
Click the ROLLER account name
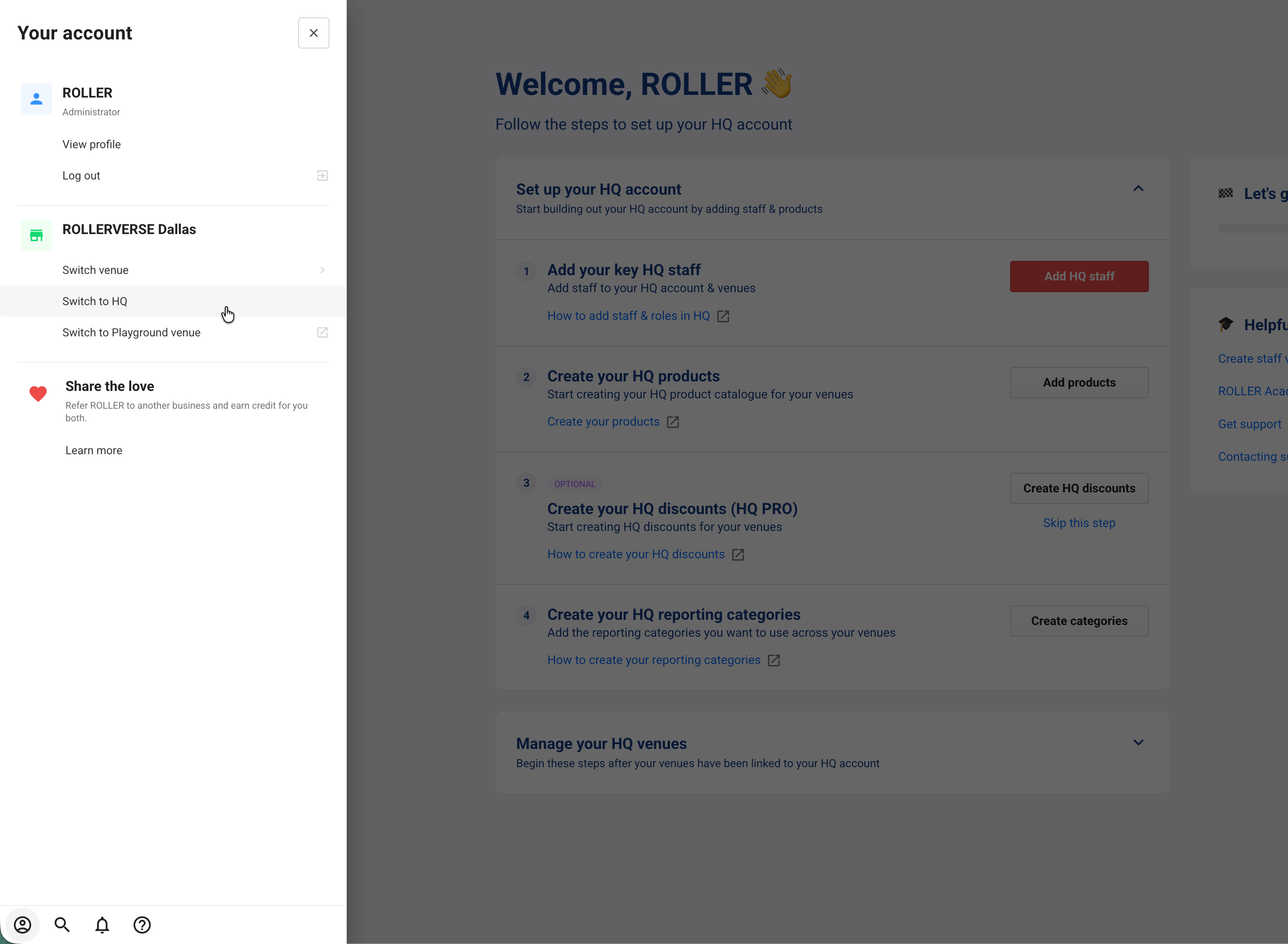pyautogui.click(x=88, y=93)
